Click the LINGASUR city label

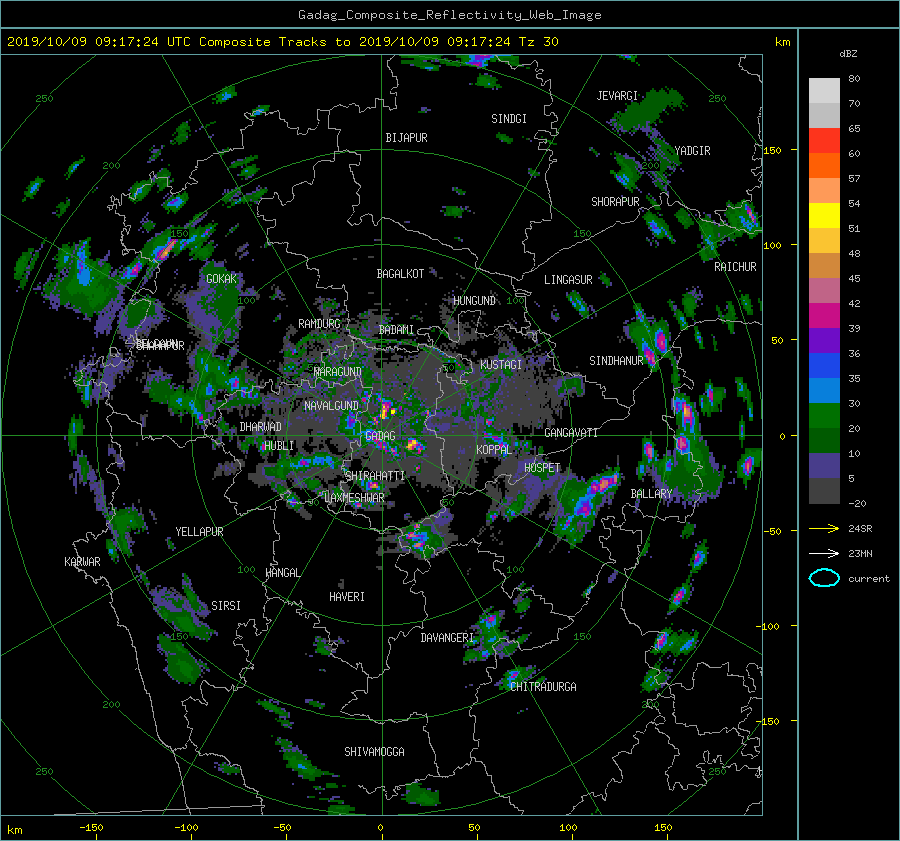[x=568, y=280]
